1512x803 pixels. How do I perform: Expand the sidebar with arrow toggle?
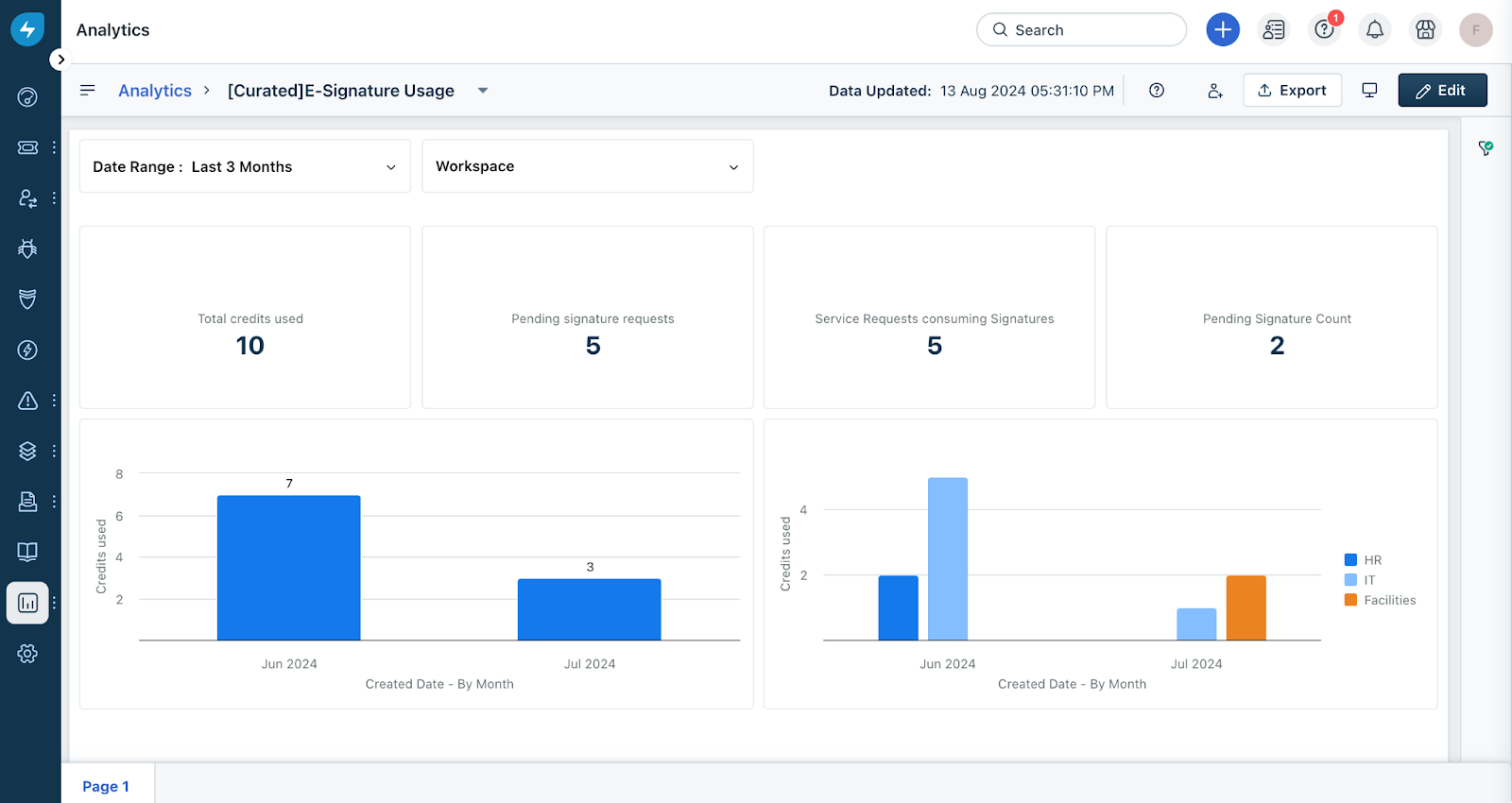click(60, 60)
